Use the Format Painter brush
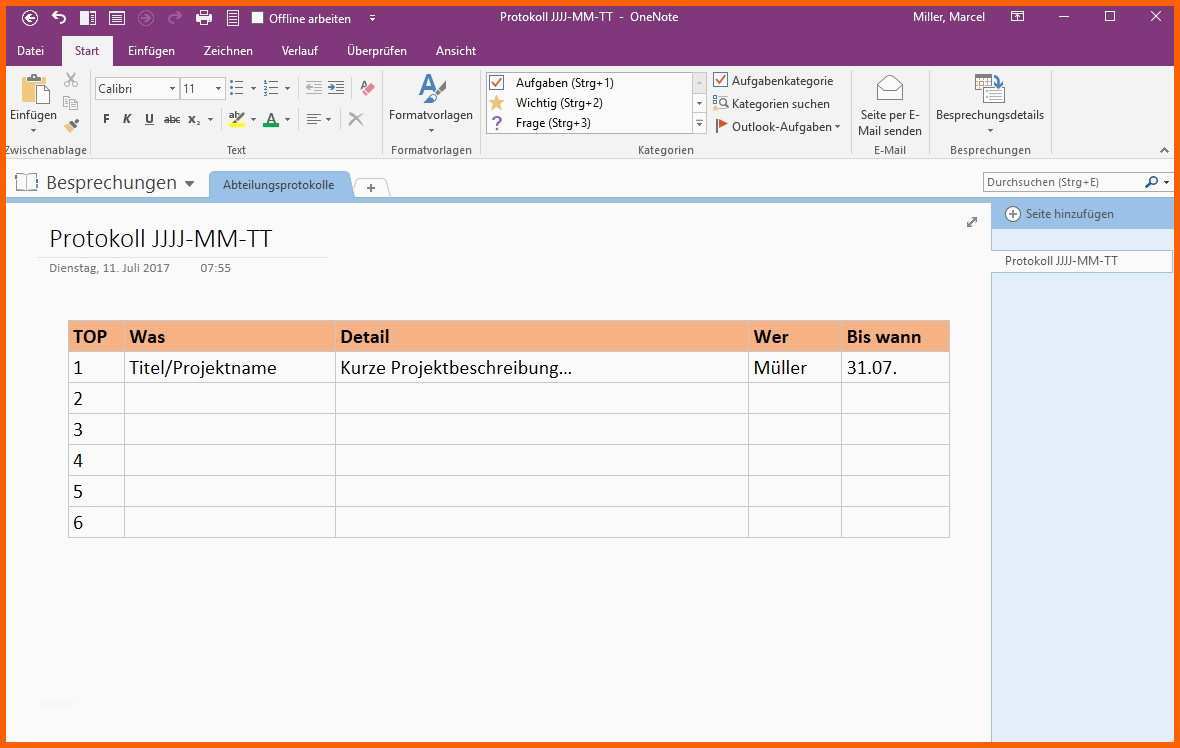This screenshot has width=1180, height=748. [71, 125]
